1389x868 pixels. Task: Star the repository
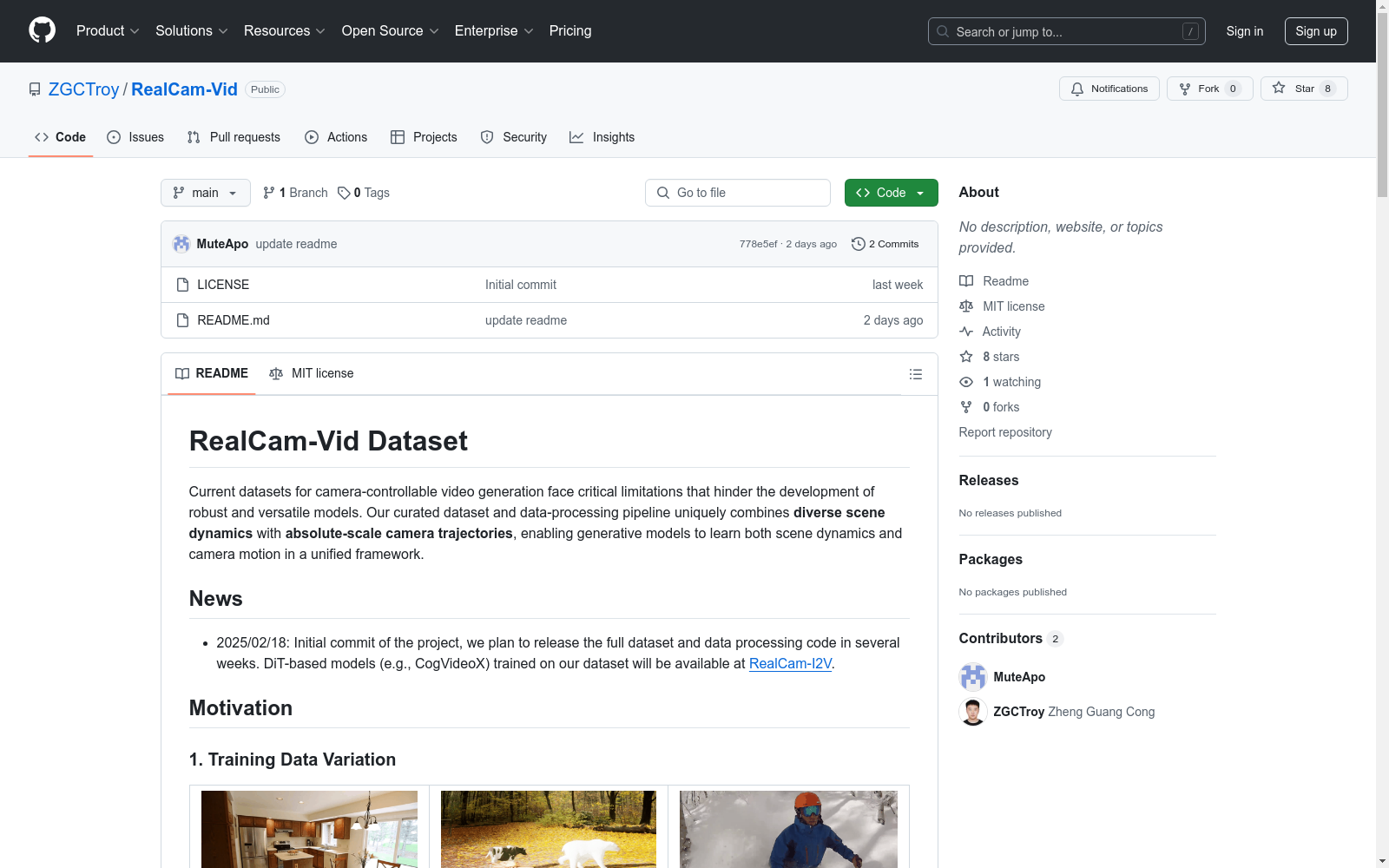(1304, 89)
